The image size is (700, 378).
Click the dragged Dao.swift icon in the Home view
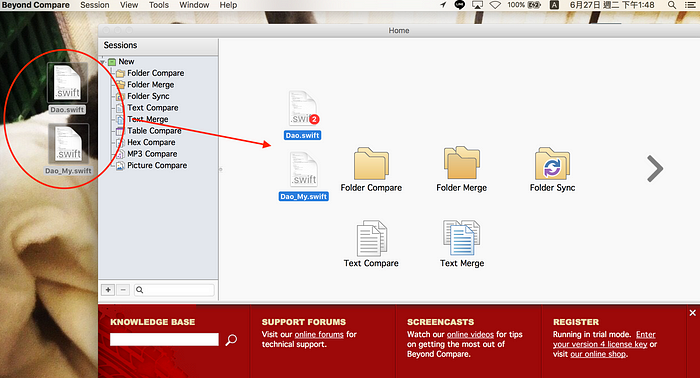[x=303, y=115]
